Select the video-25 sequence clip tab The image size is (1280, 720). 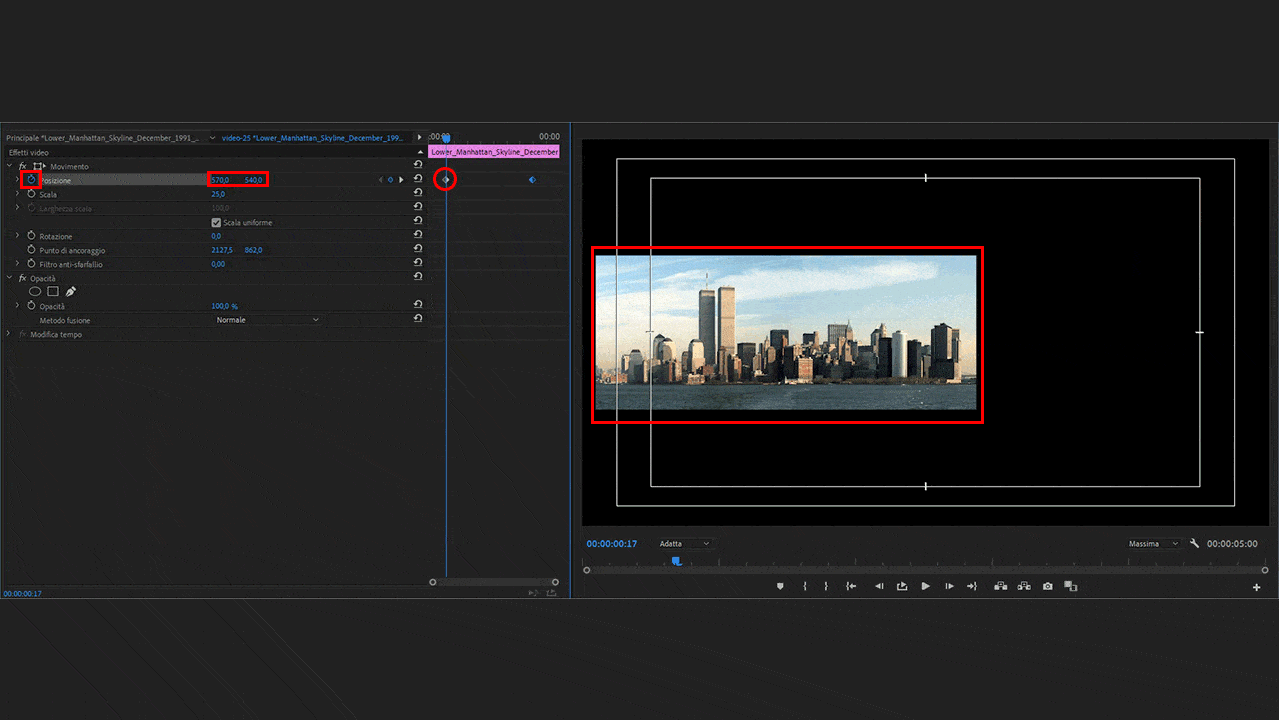click(312, 137)
